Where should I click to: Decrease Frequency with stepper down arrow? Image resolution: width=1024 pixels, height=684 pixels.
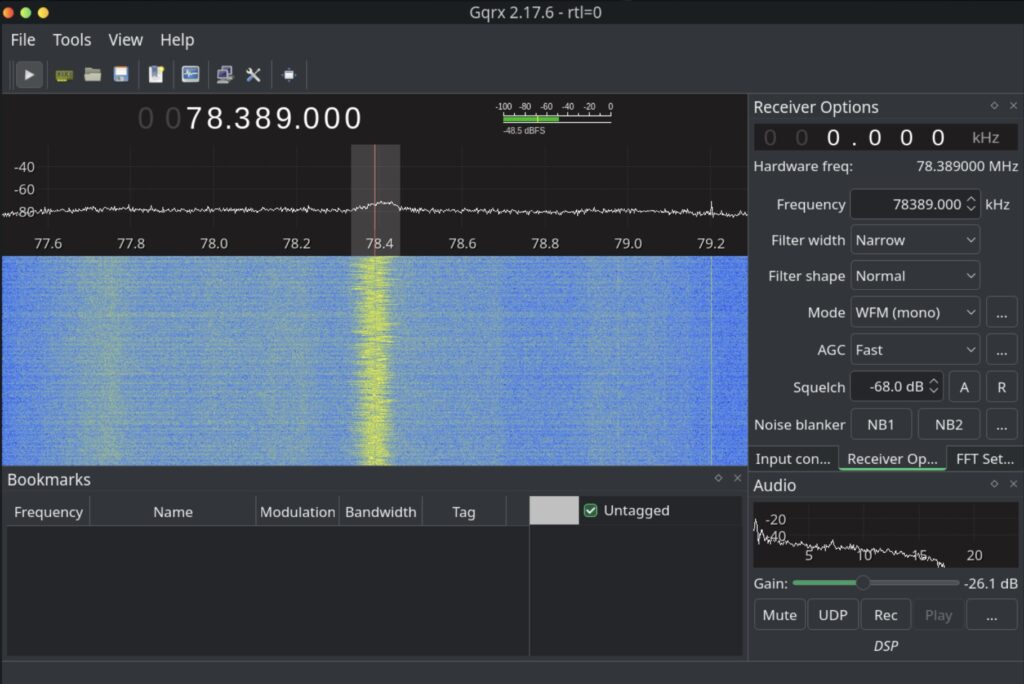point(971,209)
